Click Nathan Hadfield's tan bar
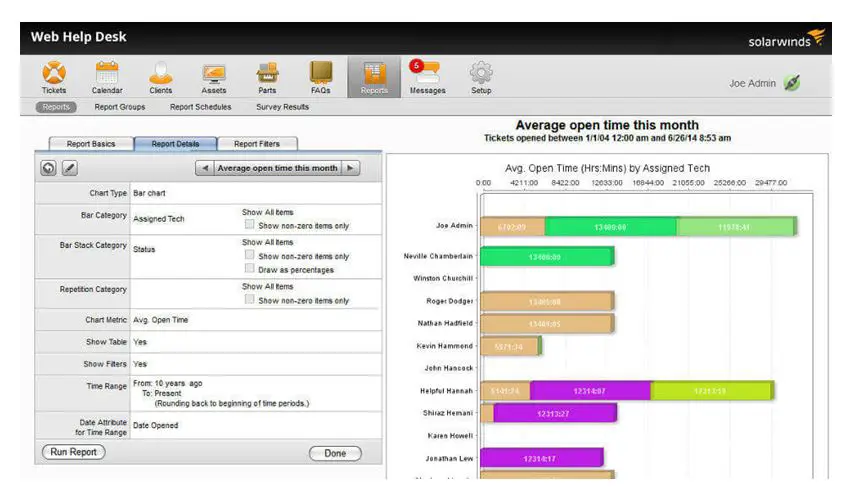Image resolution: width=846 pixels, height=489 pixels. [547, 323]
